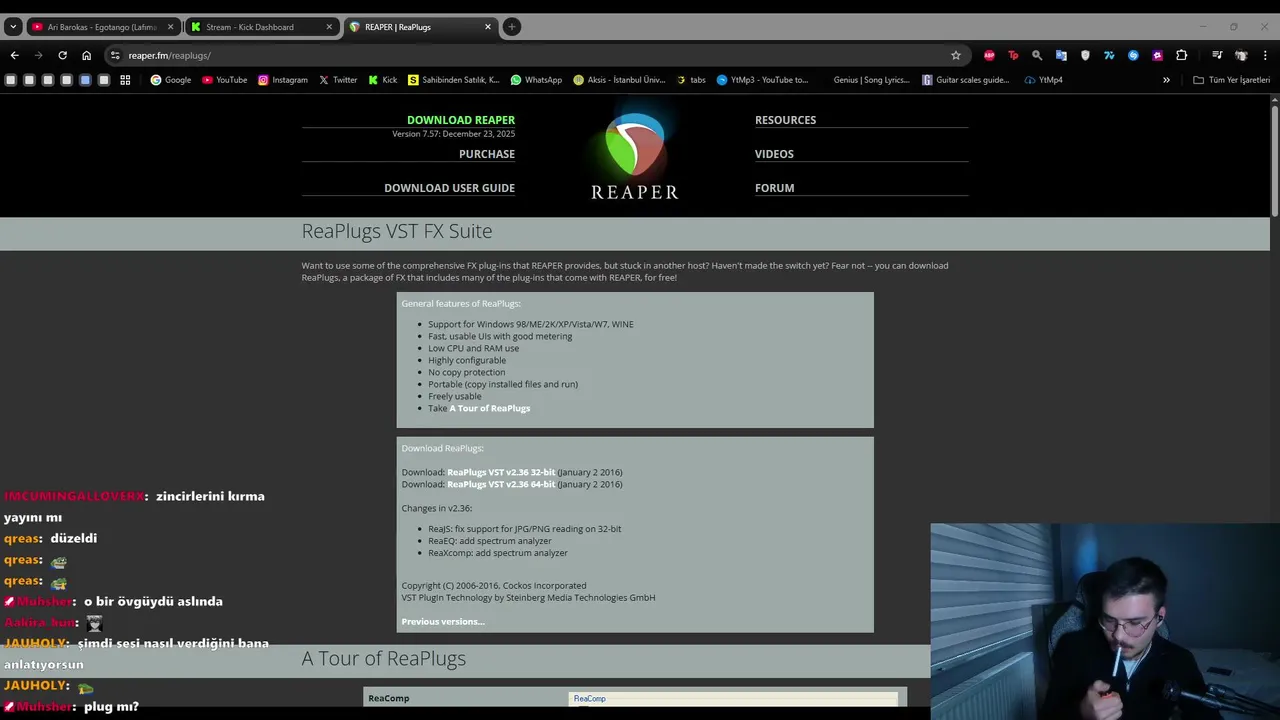
Task: Open the tabs bookmark
Action: coord(691,80)
